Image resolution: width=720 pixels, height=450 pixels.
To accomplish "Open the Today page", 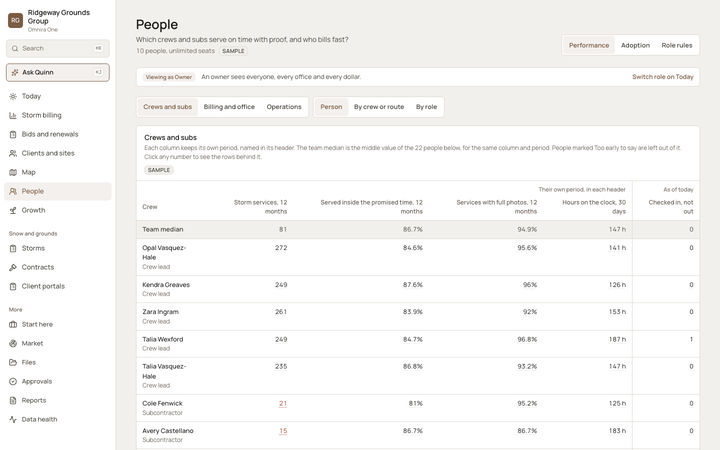I will (x=57, y=96).
